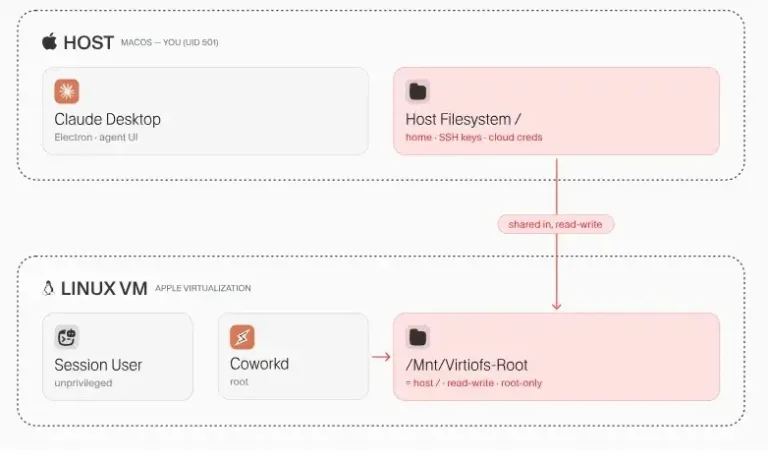Click the Session User title
The image size is (768, 462).
pos(98,365)
